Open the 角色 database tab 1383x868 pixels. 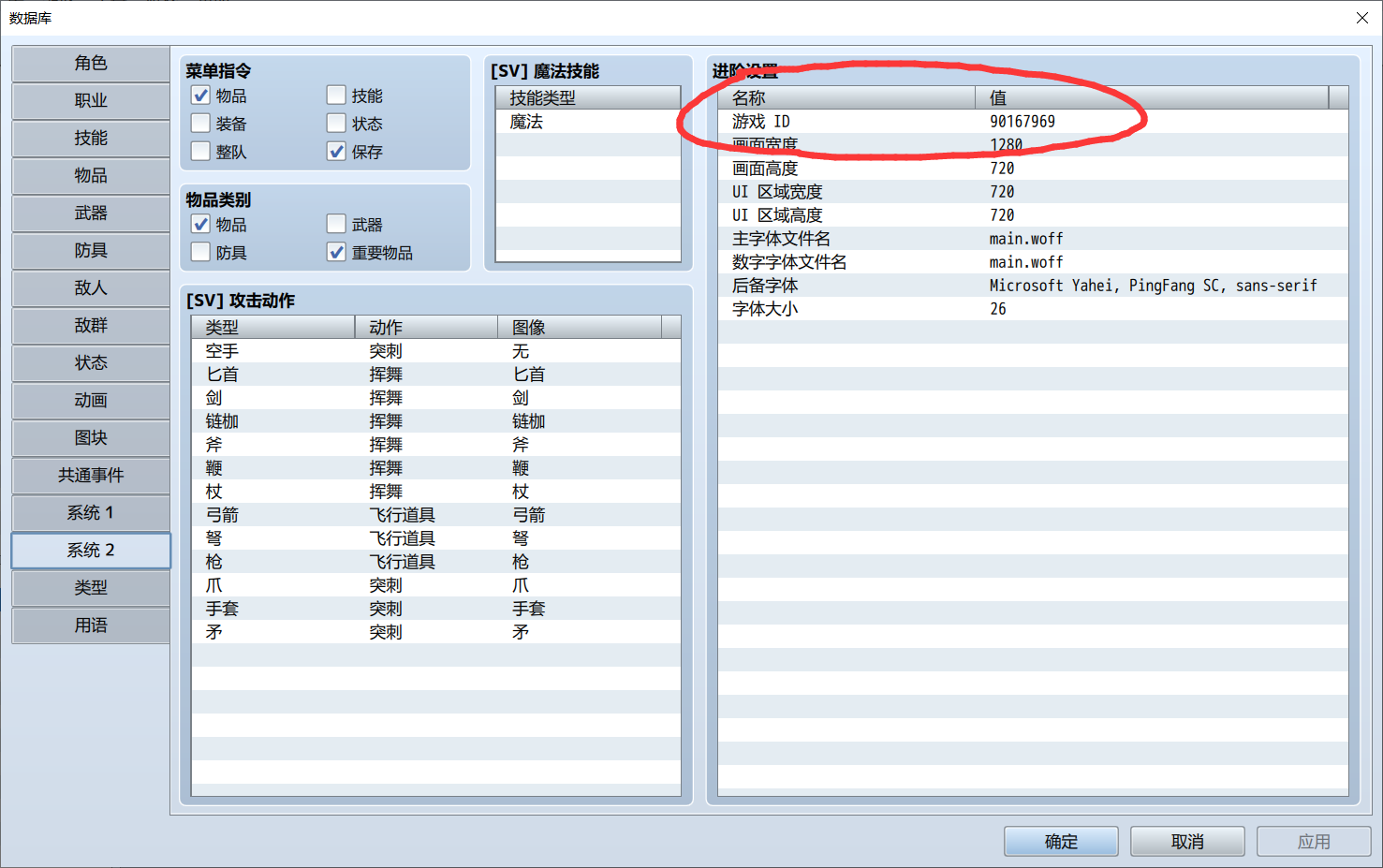(91, 64)
